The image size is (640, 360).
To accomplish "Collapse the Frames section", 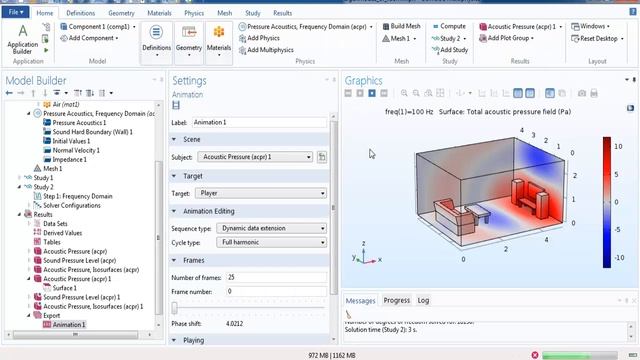I will point(174,260).
